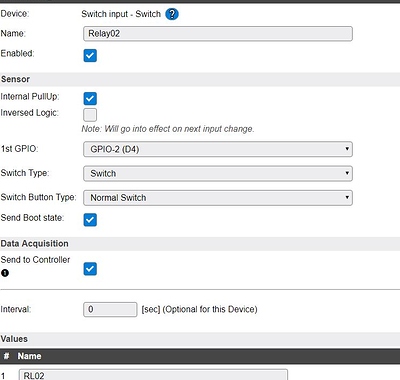This screenshot has height=380, width=400.
Task: Toggle the Internal PullUp checkbox
Action: pos(90,98)
